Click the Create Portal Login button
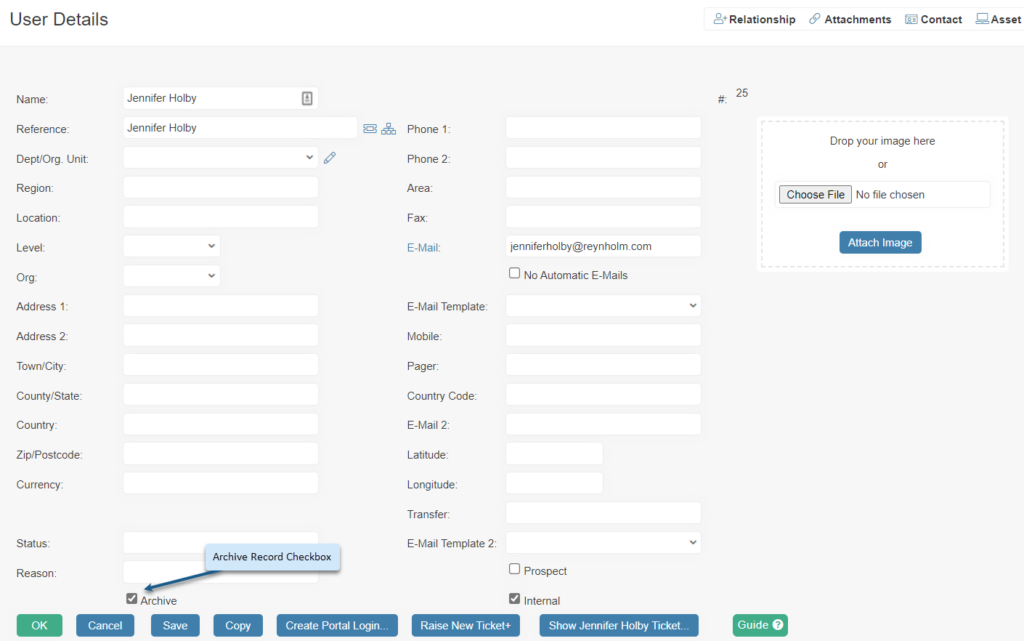The image size is (1024, 641). click(x=337, y=625)
